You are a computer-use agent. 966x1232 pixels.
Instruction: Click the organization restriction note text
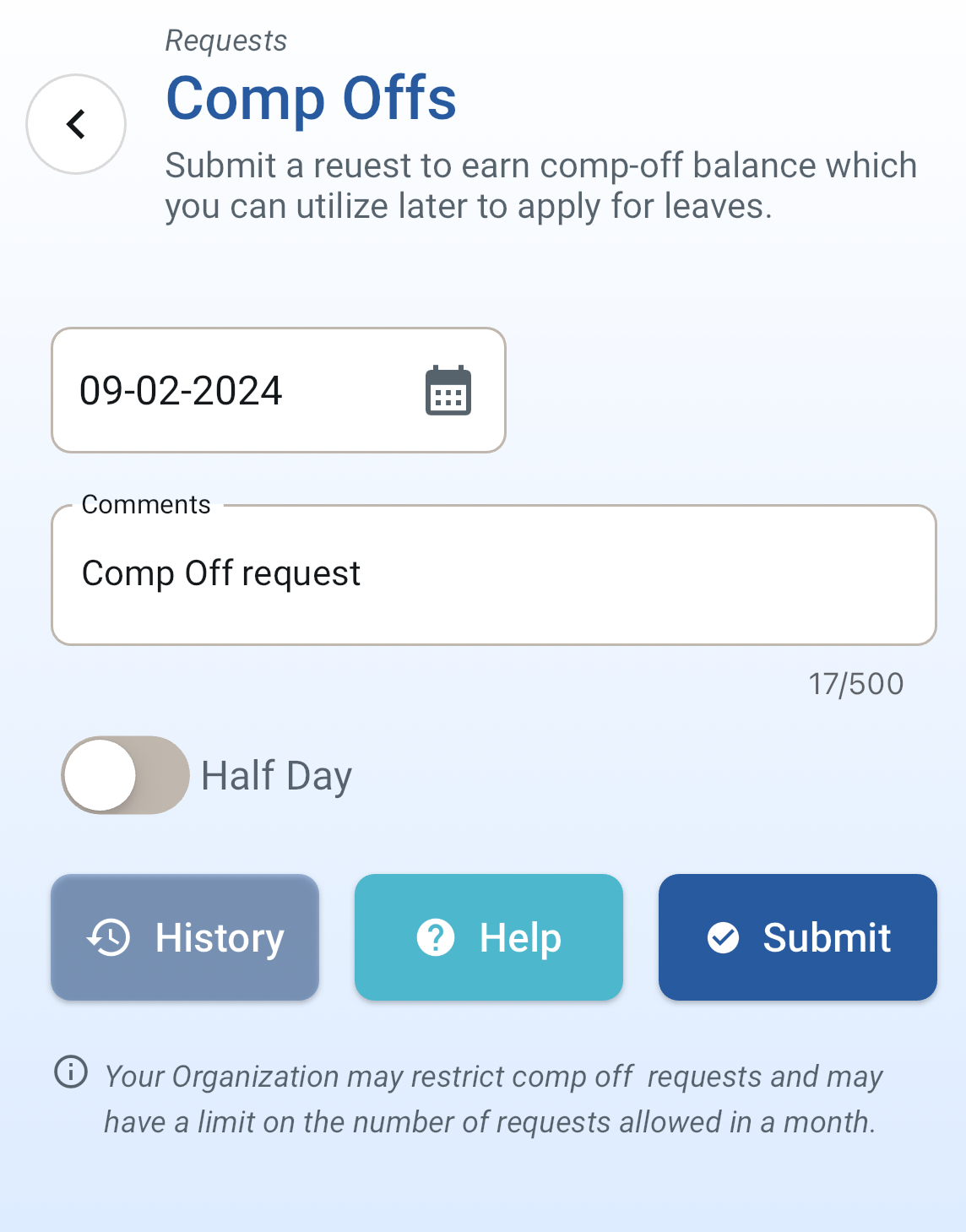click(x=493, y=1099)
